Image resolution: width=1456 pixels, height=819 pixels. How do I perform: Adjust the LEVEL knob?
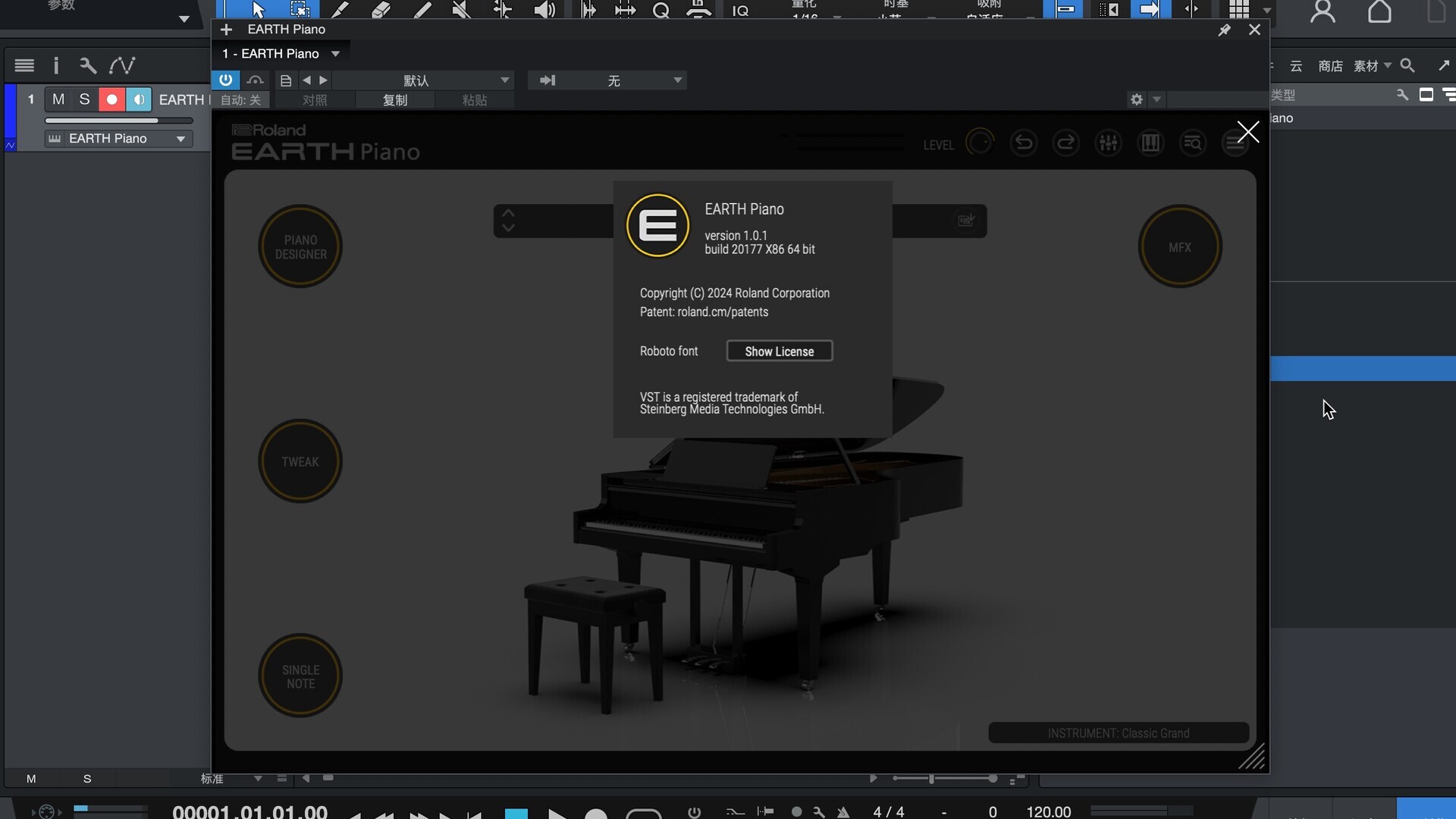click(x=980, y=143)
